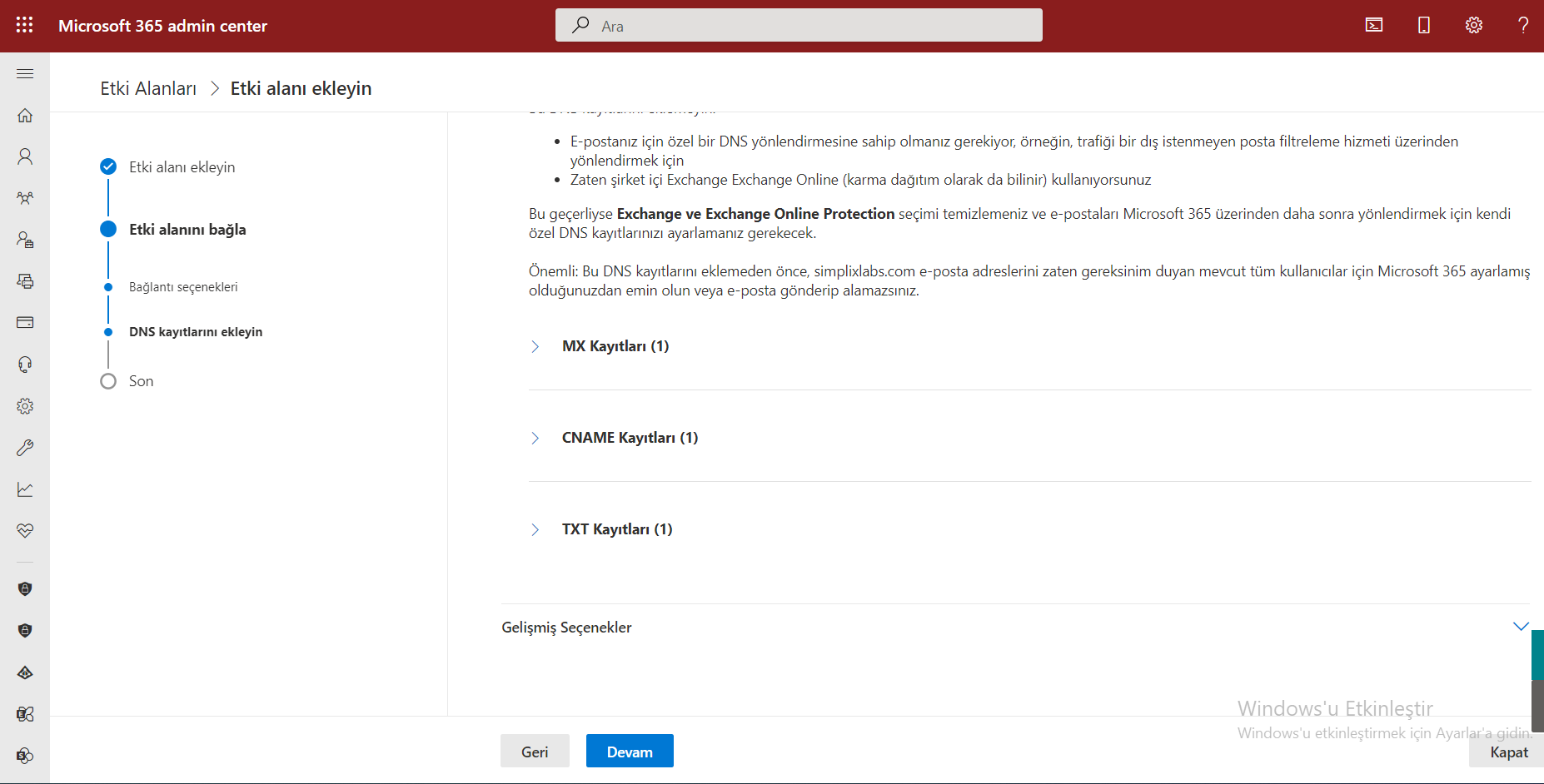Screen dimensions: 1544x784
Task: Open Health heart icon in sidebar
Action: (25, 531)
